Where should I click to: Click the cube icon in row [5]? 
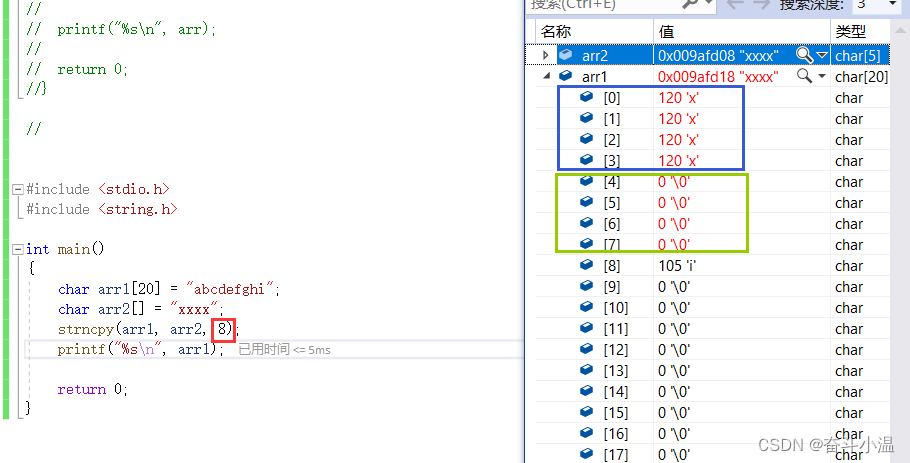tap(587, 202)
